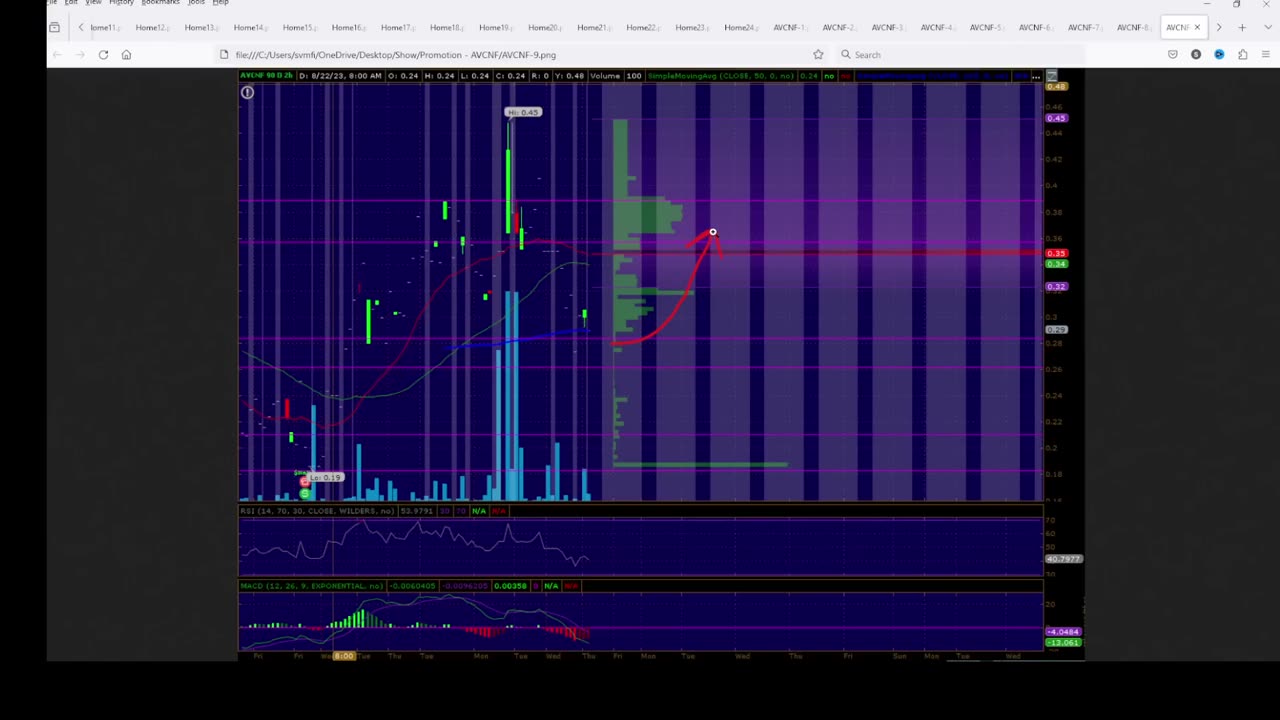Open the View menu
Screen dimensions: 1280x720
click(x=93, y=3)
